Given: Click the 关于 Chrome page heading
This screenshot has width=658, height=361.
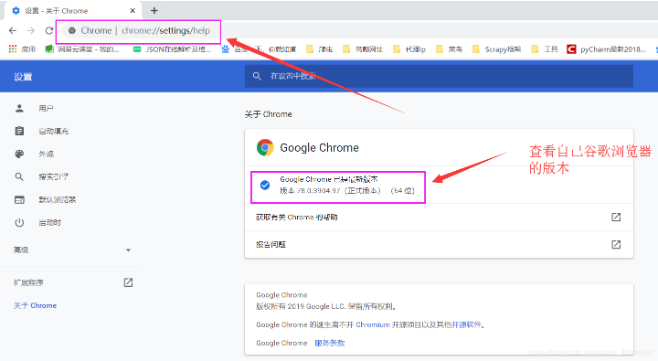Looking at the screenshot, I should [x=269, y=114].
